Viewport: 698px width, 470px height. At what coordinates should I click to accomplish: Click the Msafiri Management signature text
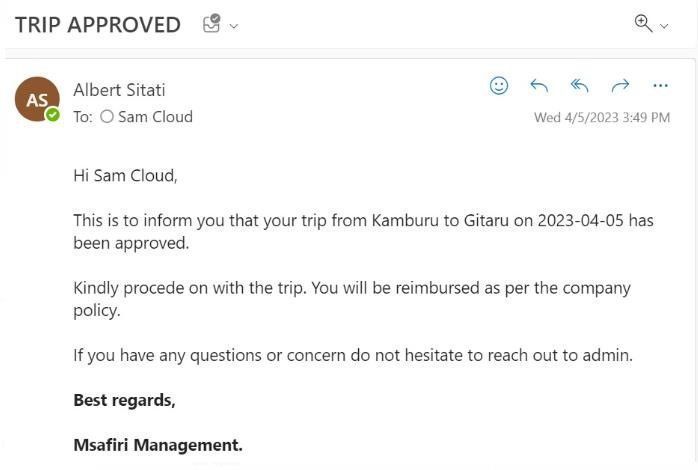[158, 445]
